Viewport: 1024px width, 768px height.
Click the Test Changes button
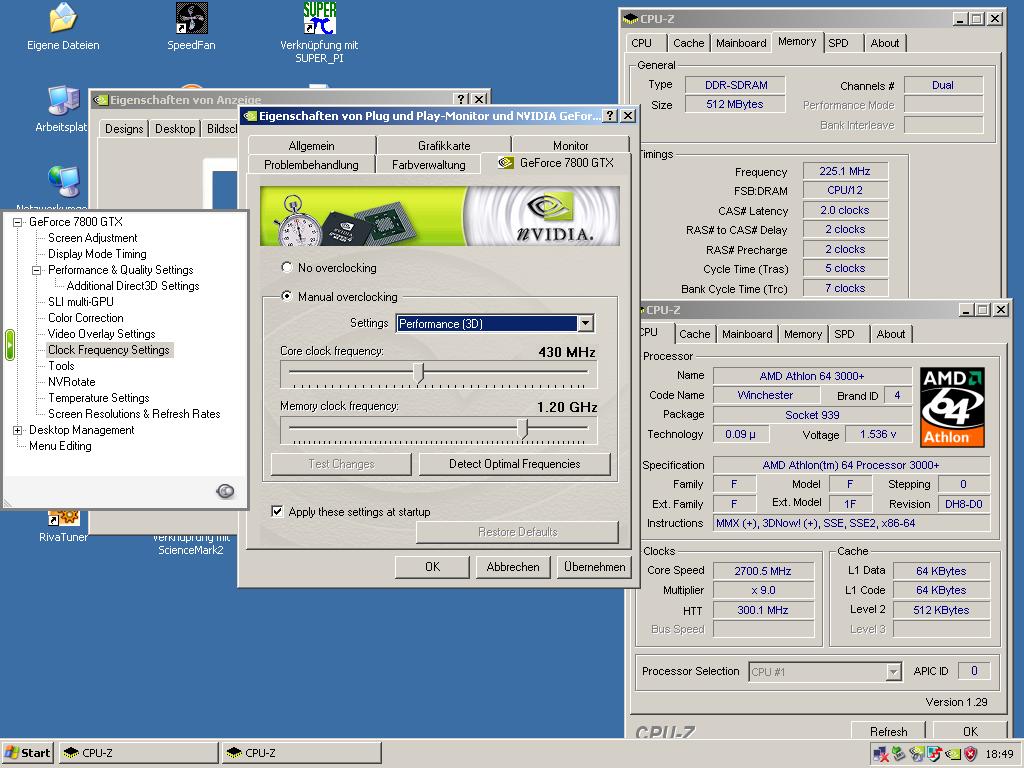click(342, 464)
